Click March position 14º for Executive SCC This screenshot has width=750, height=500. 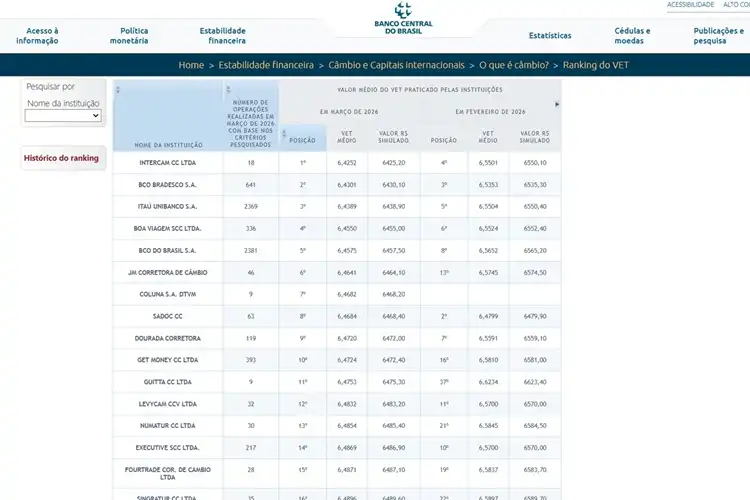[x=303, y=448]
